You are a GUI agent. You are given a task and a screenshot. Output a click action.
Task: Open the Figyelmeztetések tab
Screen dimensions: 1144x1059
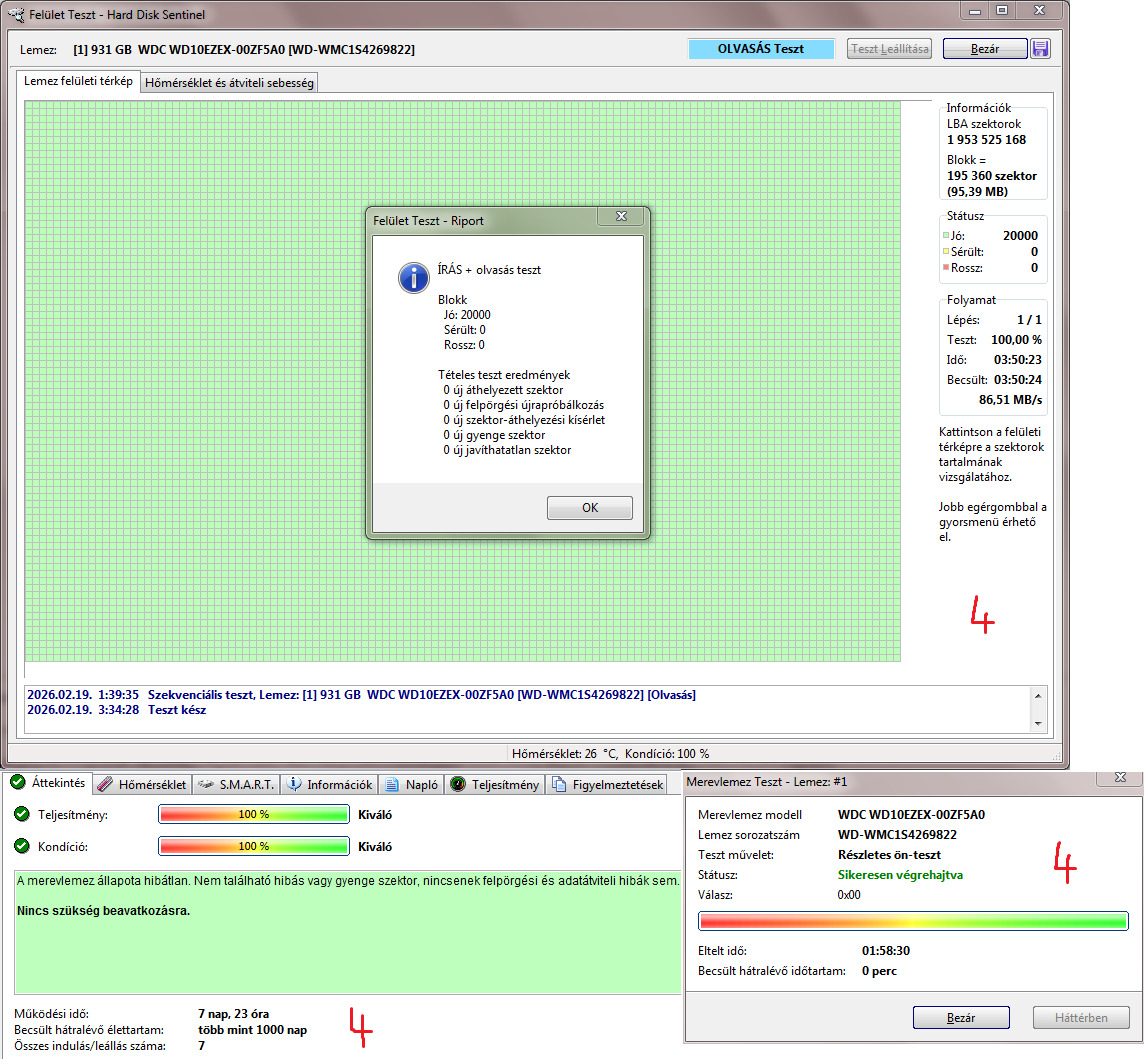coord(608,785)
